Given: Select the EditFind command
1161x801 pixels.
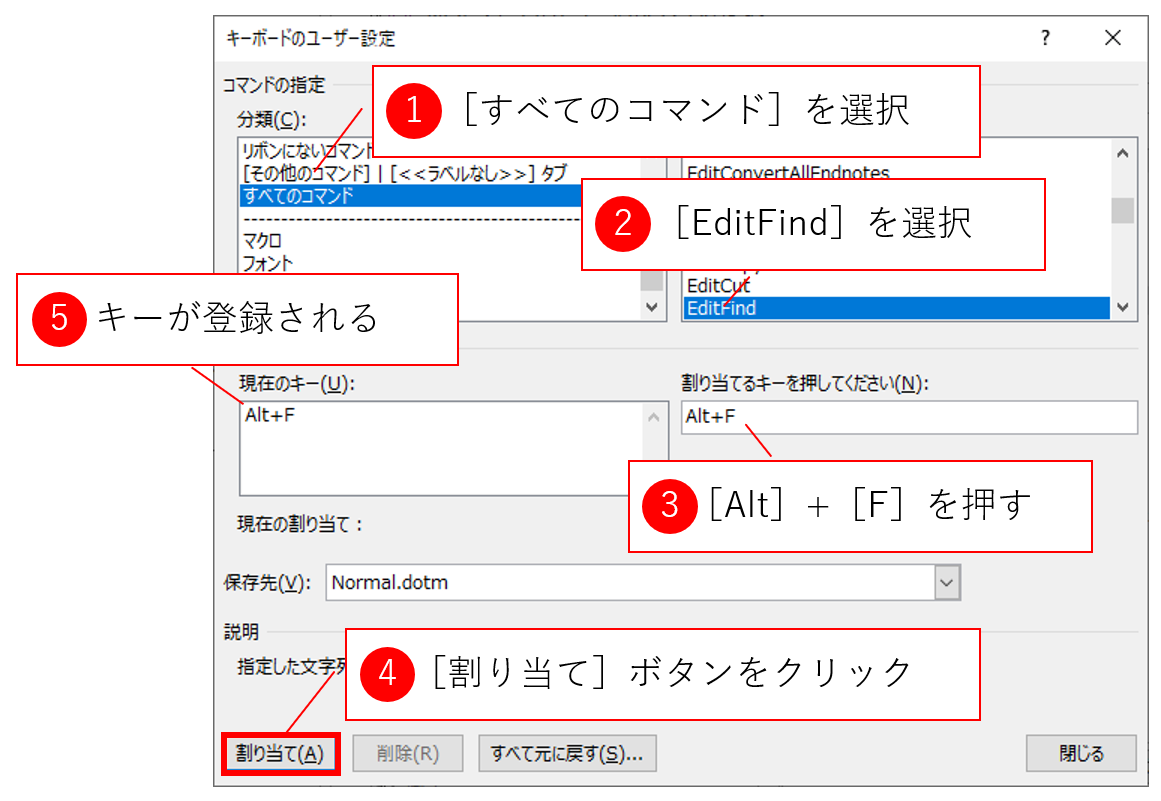Looking at the screenshot, I should (720, 308).
